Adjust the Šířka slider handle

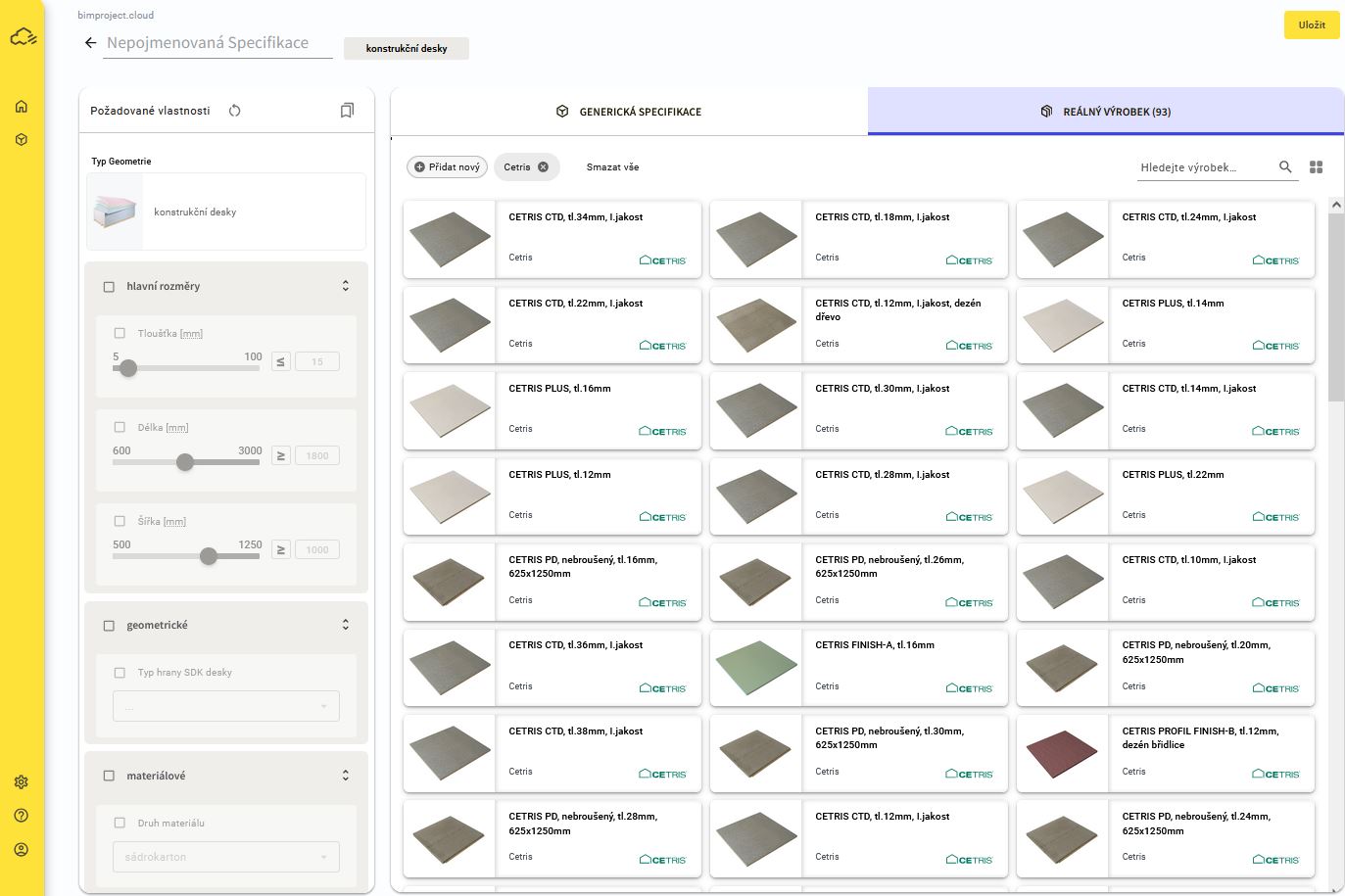[x=209, y=556]
